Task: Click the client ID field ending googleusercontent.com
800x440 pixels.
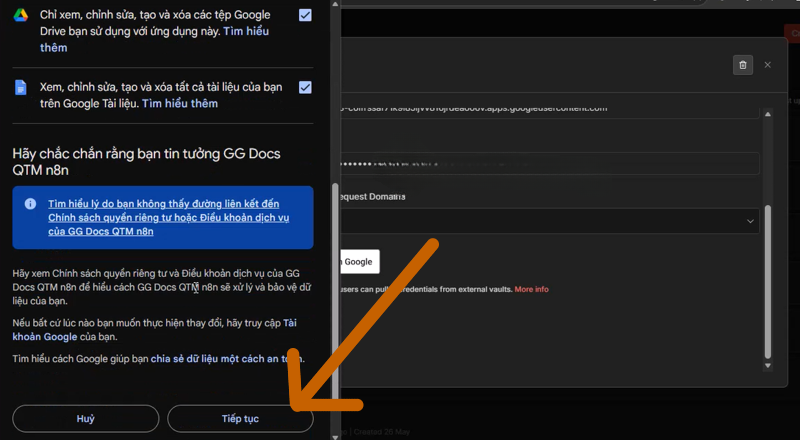Action: pos(550,111)
